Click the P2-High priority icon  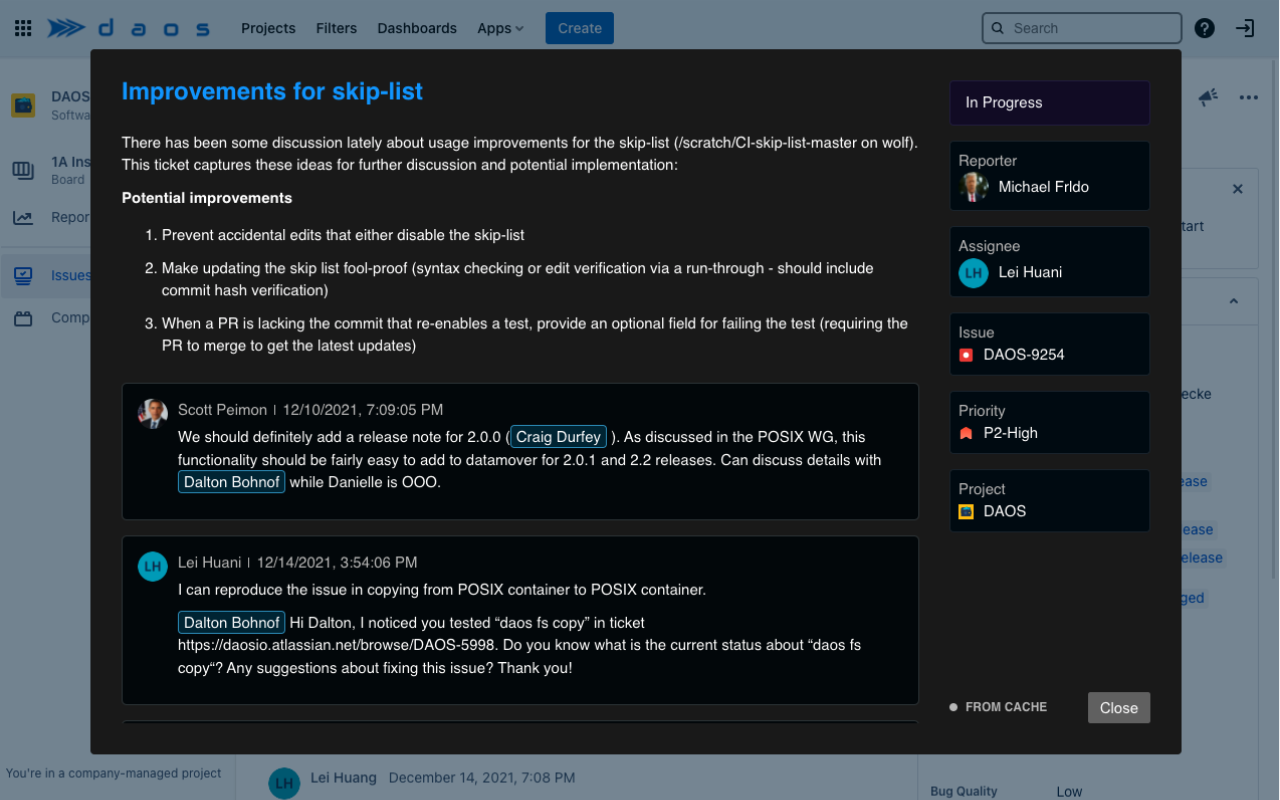(x=966, y=433)
